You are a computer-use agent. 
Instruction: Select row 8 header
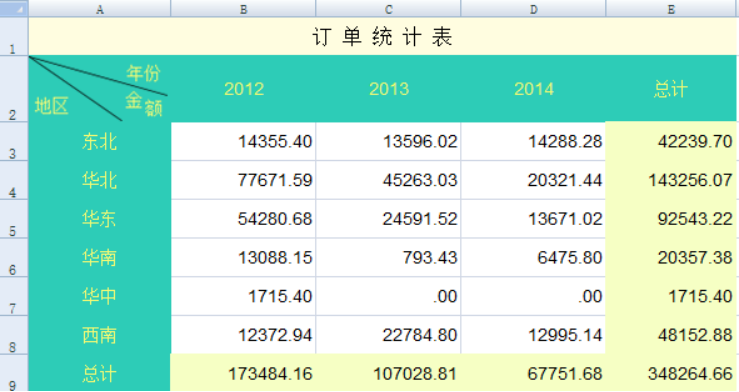pyautogui.click(x=14, y=335)
